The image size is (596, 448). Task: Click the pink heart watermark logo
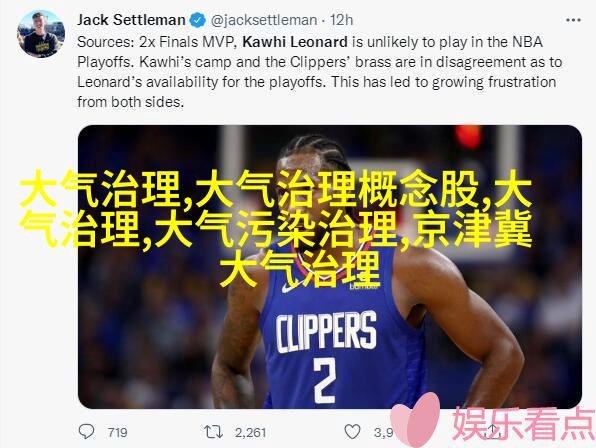[x=416, y=420]
